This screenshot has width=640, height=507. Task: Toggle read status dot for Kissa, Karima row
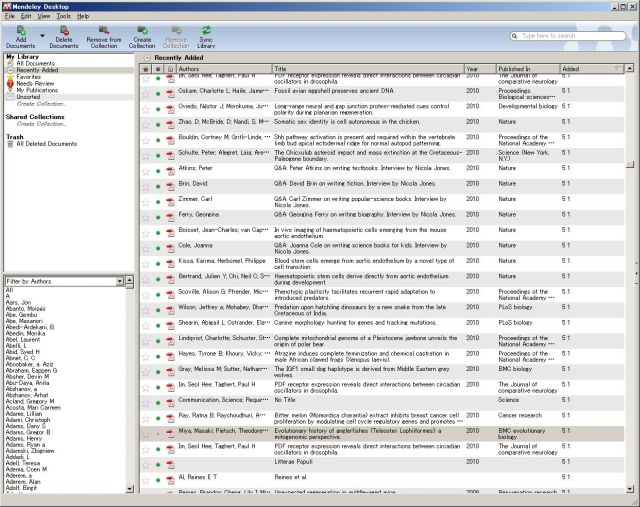click(158, 264)
